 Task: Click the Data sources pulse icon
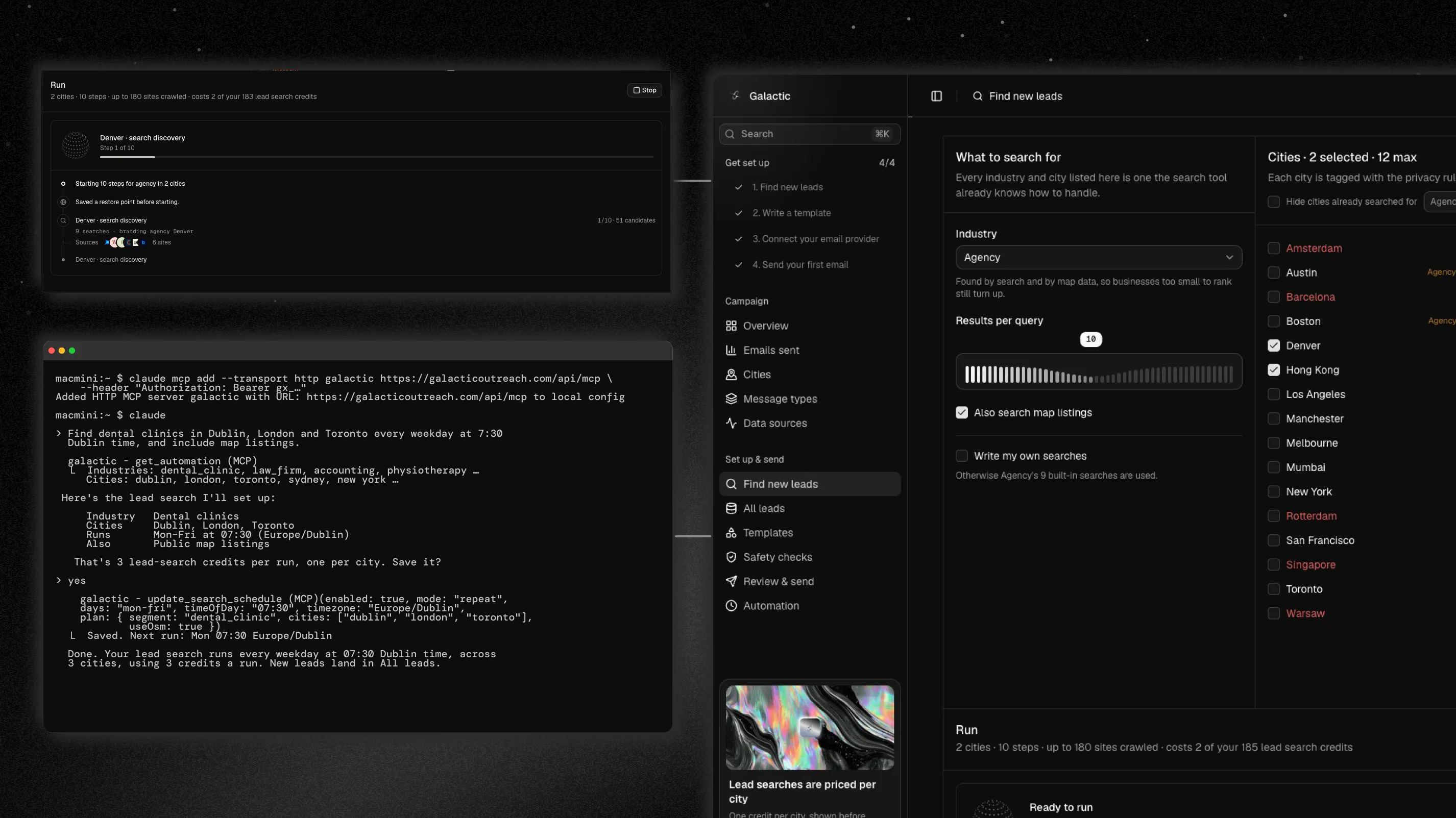[x=731, y=423]
